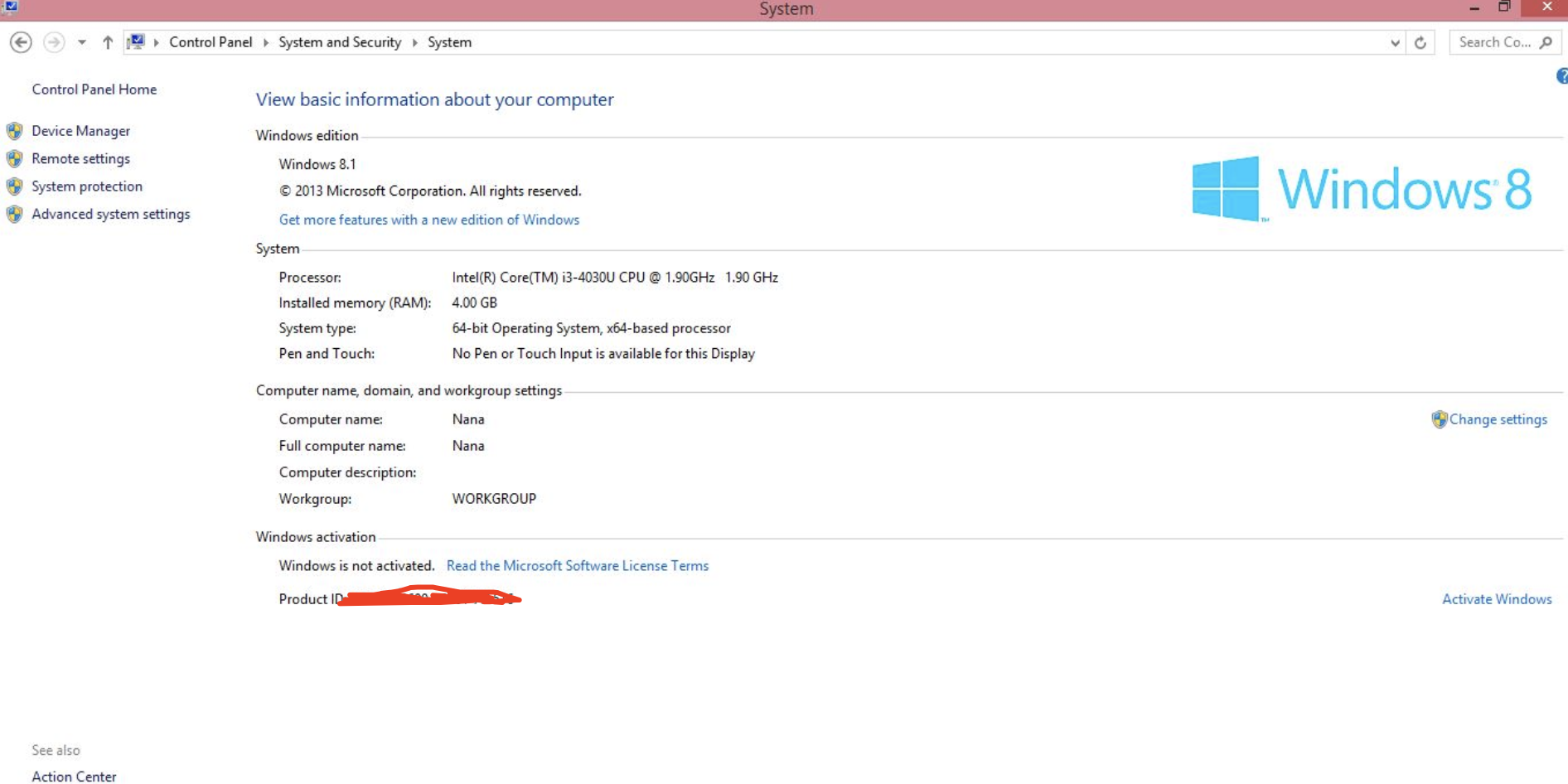This screenshot has width=1568, height=784.
Task: Click the Activate Windows link
Action: tap(1497, 599)
